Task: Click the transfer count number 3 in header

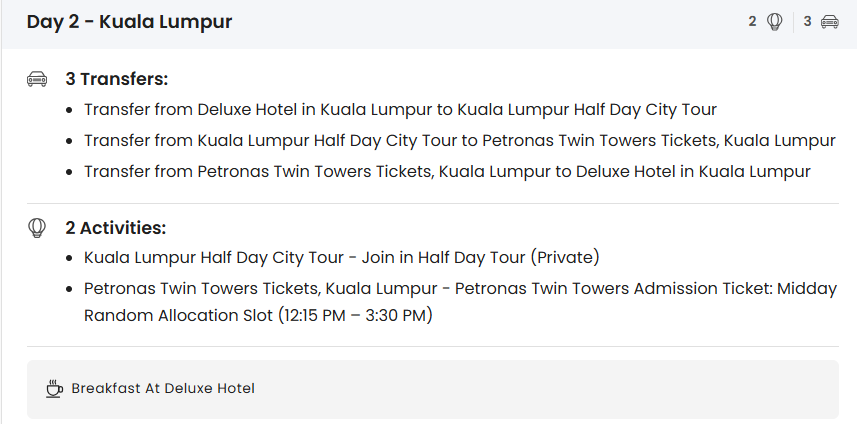Action: [807, 21]
